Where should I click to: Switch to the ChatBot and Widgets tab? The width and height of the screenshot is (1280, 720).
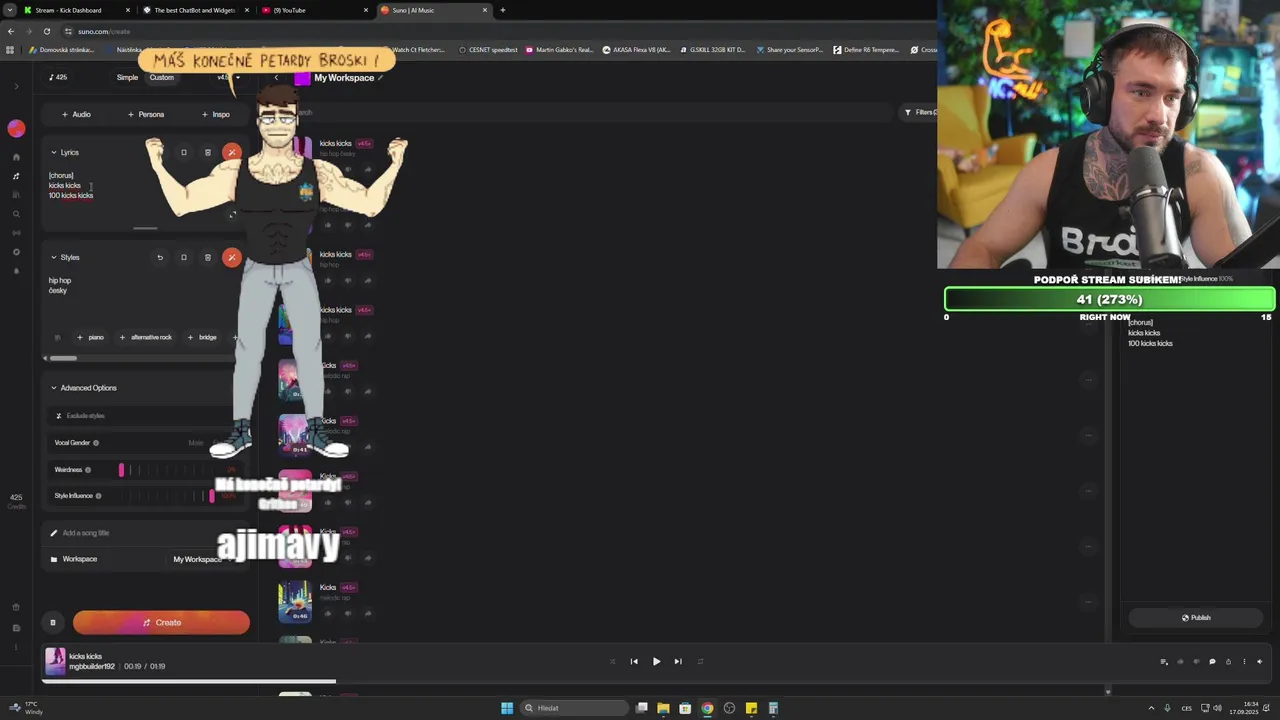click(x=195, y=10)
